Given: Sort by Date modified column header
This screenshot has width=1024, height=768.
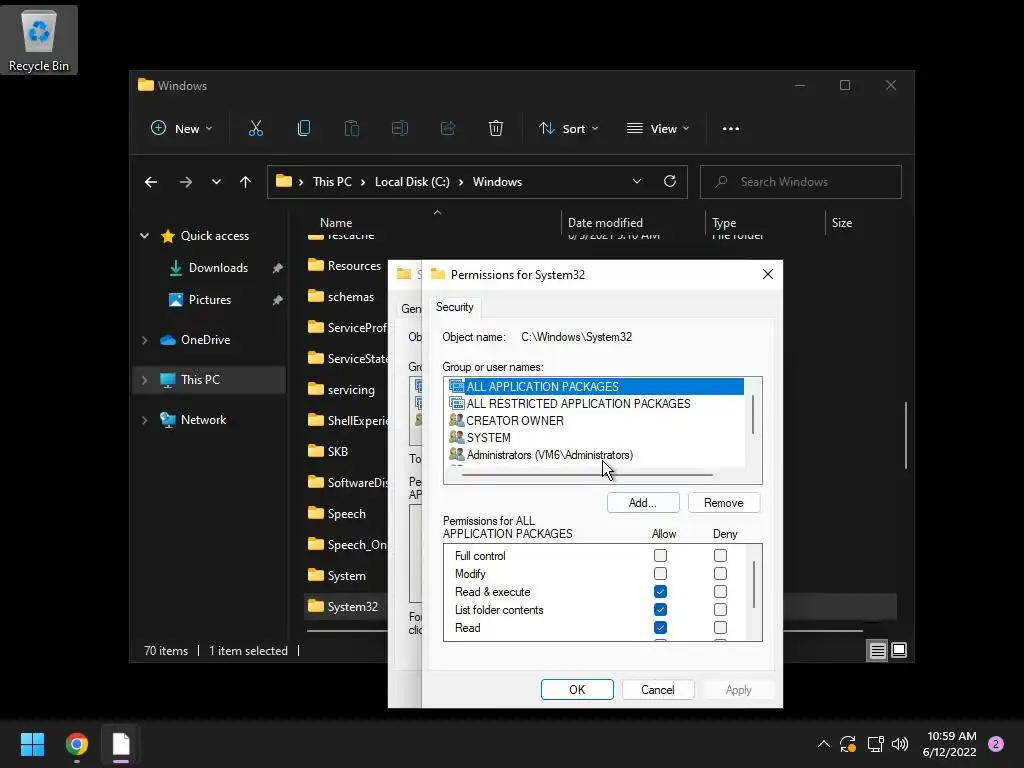Looking at the screenshot, I should click(605, 223).
